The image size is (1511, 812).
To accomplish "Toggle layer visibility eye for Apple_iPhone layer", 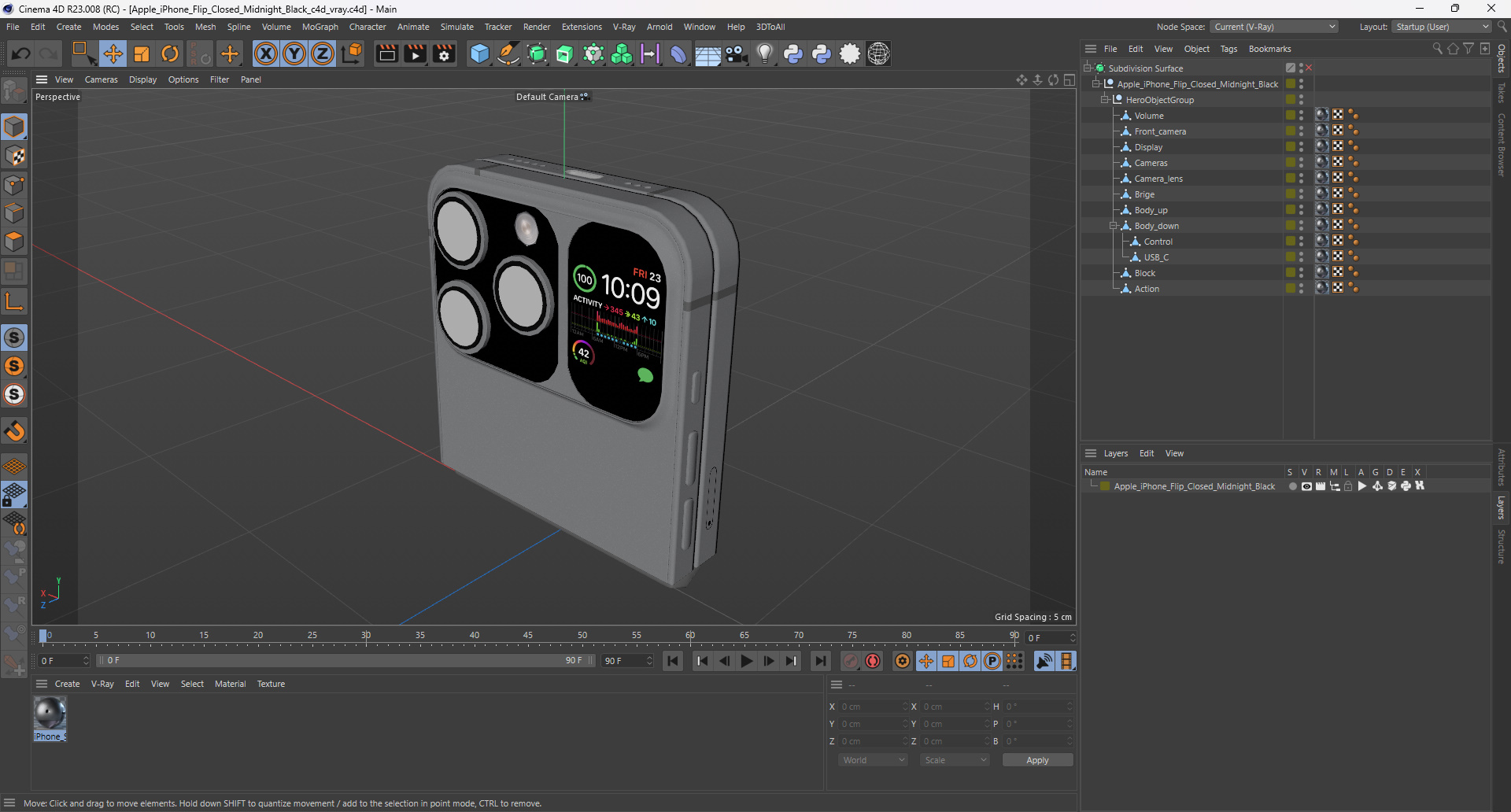I will coord(1306,486).
